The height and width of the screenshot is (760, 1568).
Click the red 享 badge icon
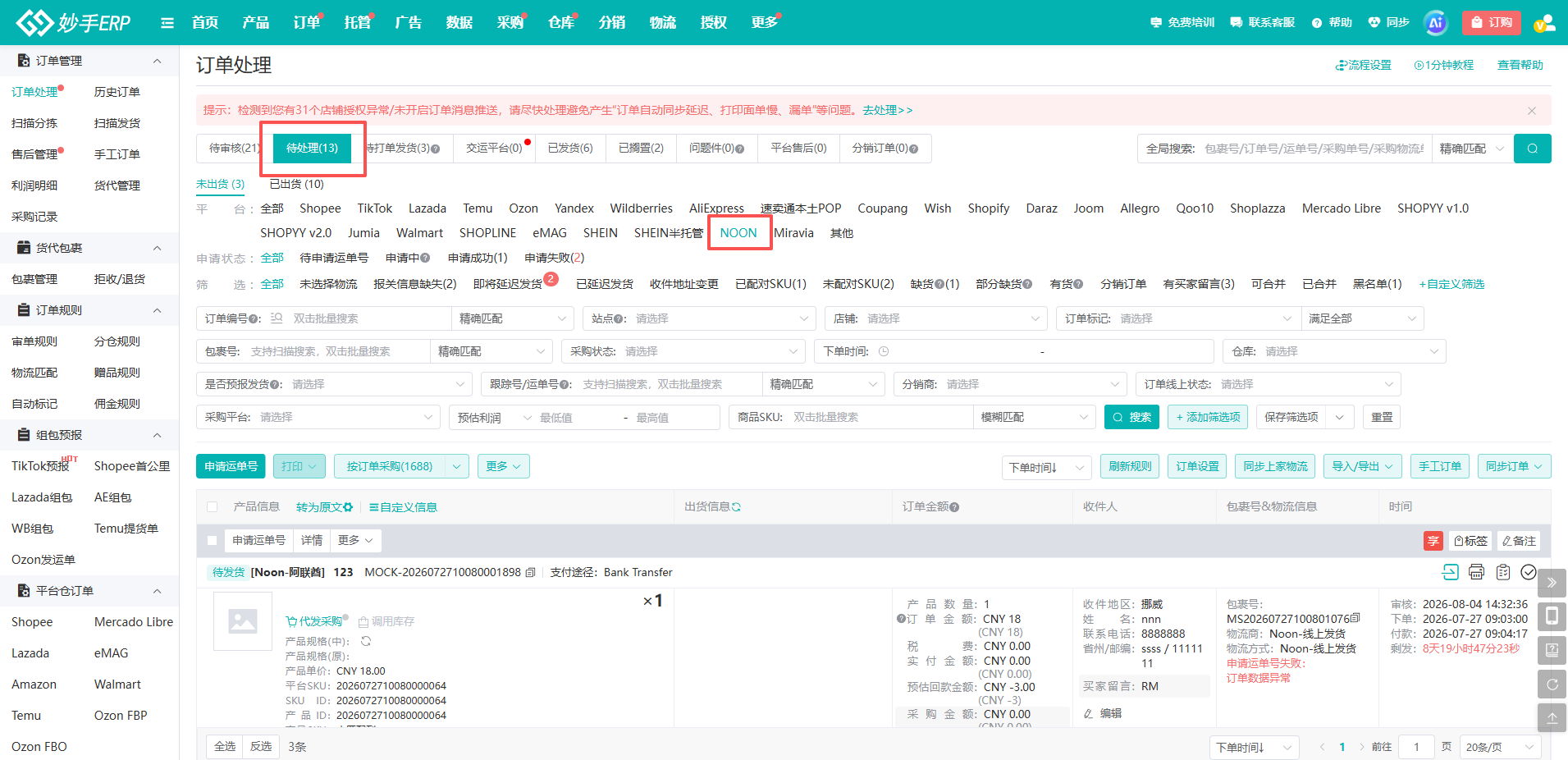point(1433,541)
